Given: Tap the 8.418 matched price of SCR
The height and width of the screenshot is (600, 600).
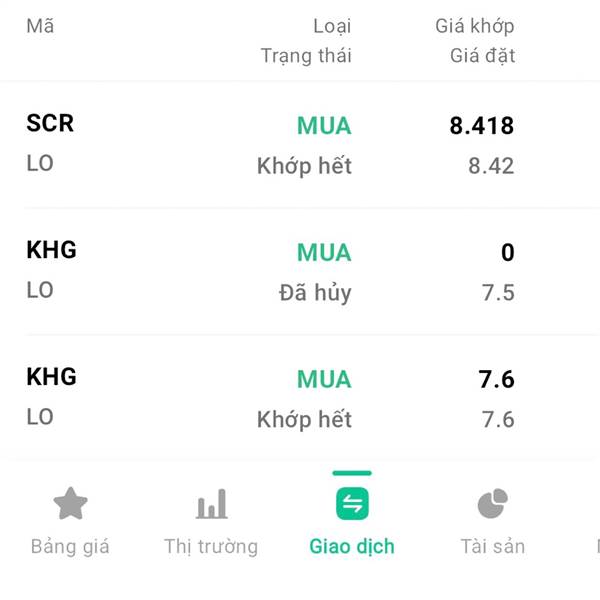Looking at the screenshot, I should (x=482, y=126).
